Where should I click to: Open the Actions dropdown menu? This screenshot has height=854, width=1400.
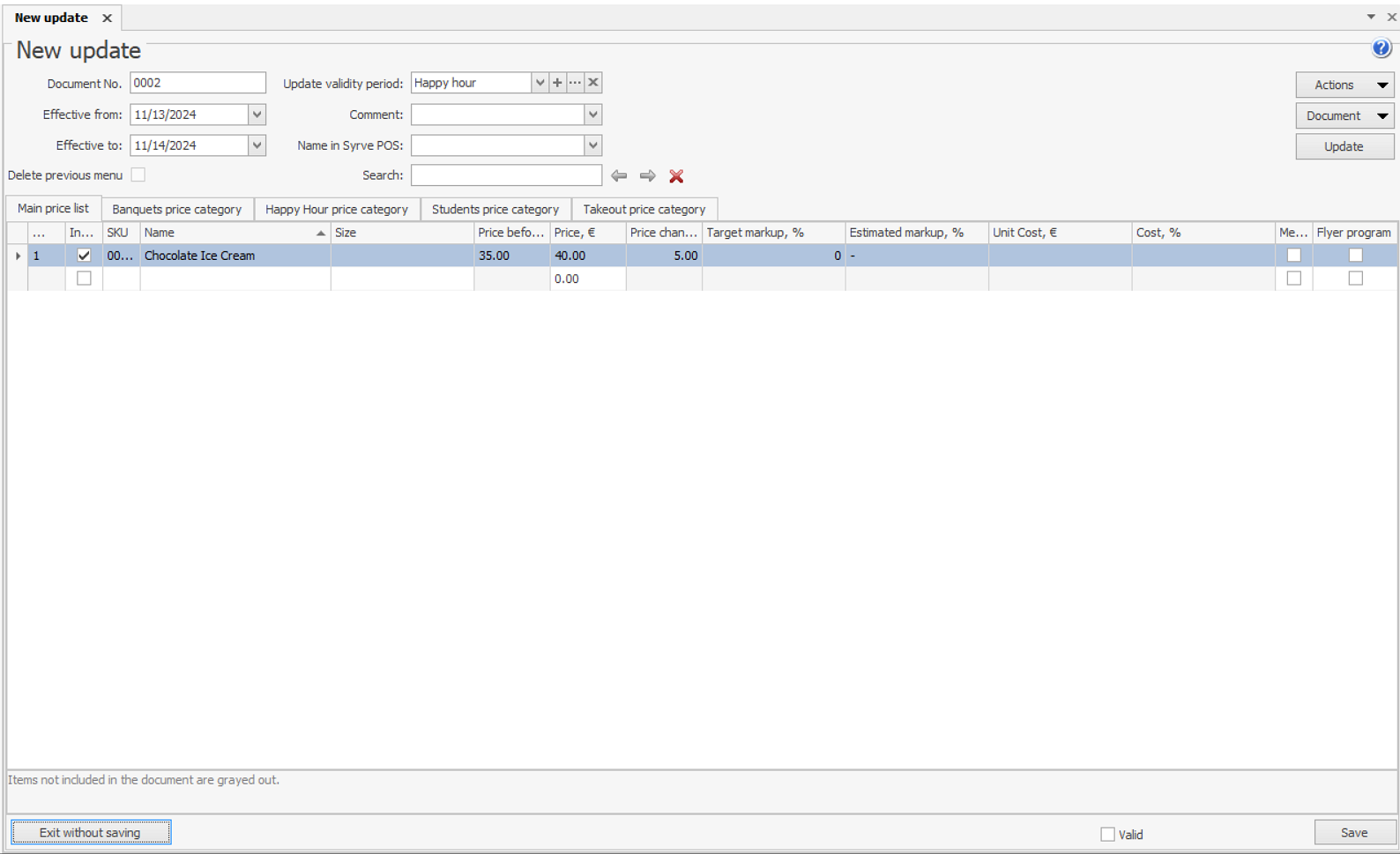(1344, 85)
